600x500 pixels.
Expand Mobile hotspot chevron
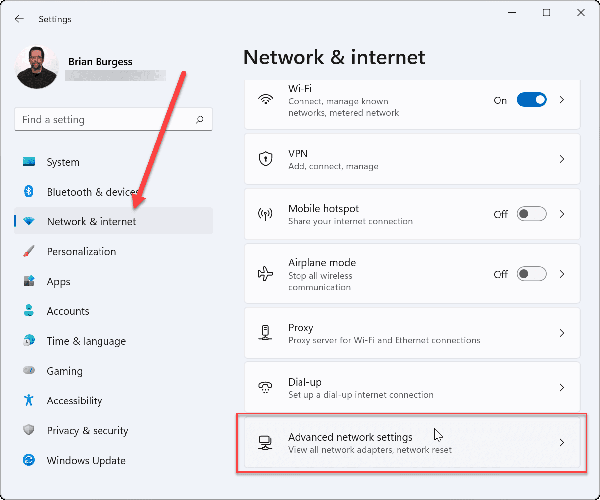[x=561, y=214]
